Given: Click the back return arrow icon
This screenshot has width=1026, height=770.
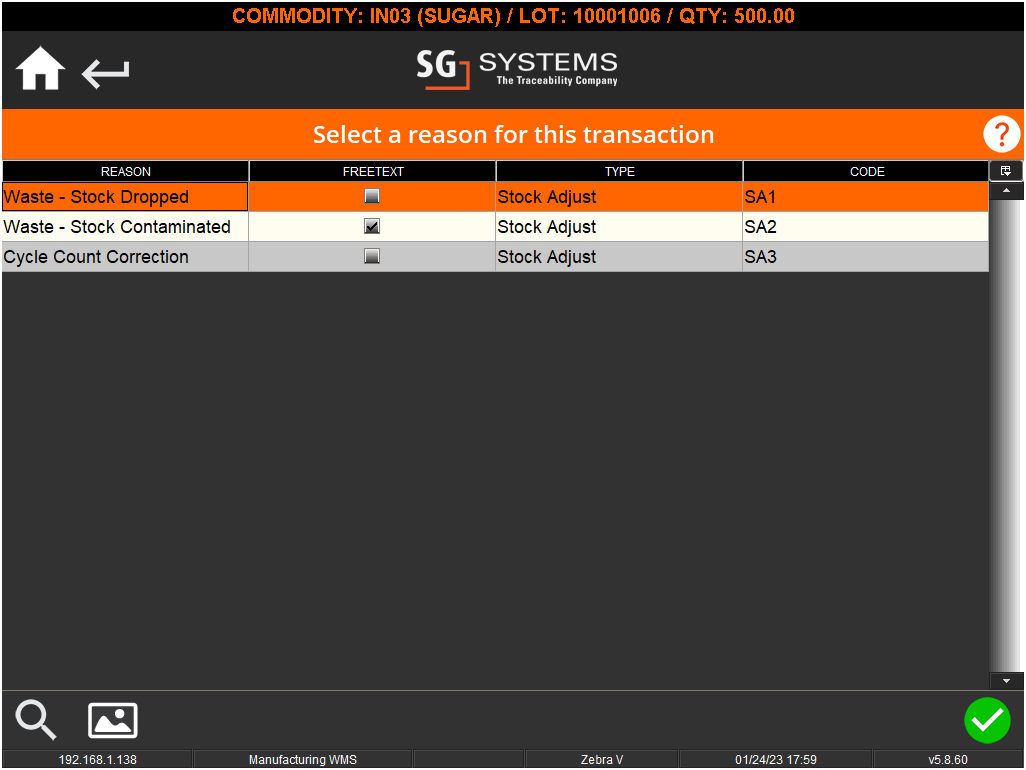Looking at the screenshot, I should 104,72.
